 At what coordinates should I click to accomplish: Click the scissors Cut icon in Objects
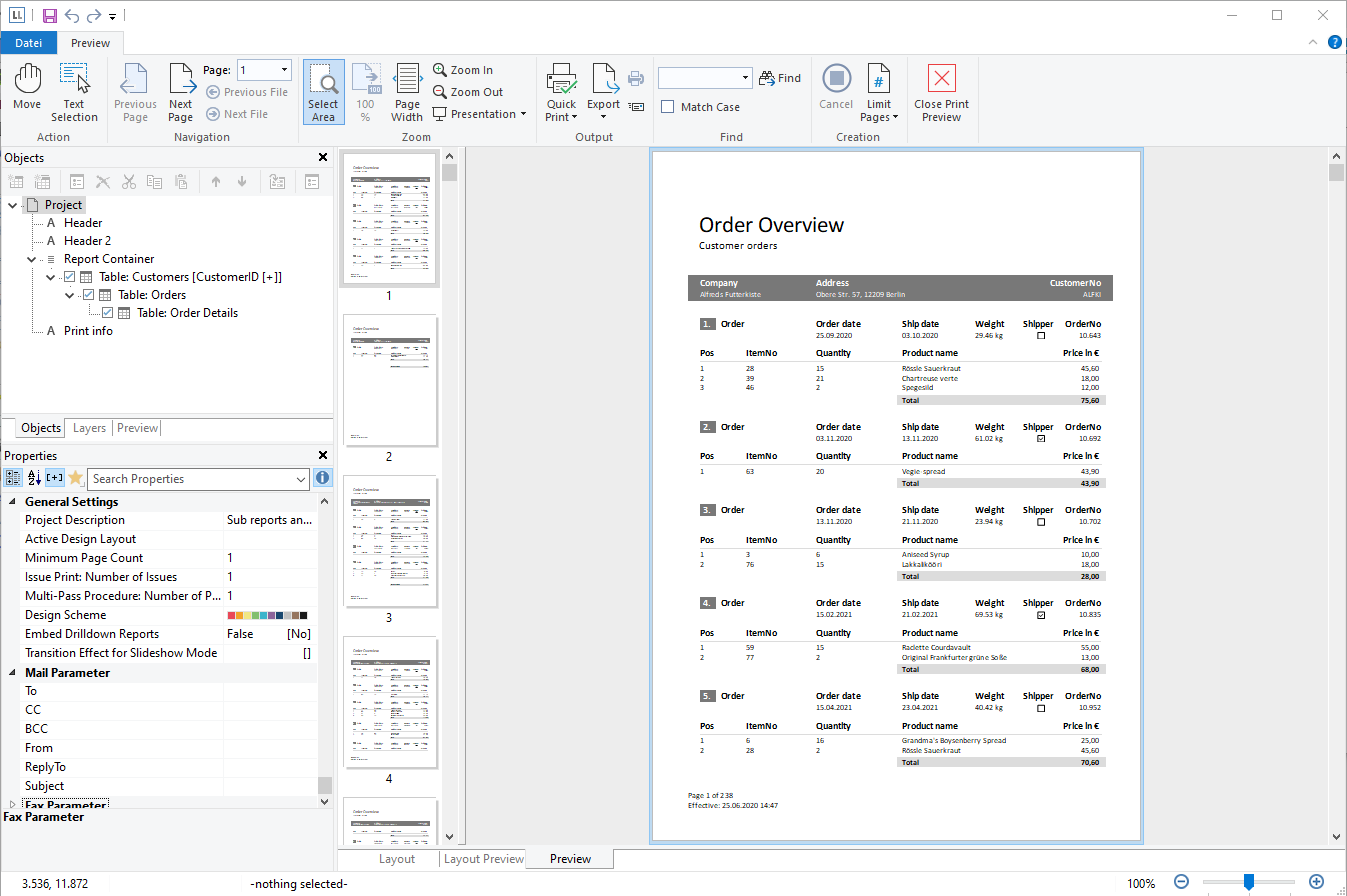(x=129, y=182)
